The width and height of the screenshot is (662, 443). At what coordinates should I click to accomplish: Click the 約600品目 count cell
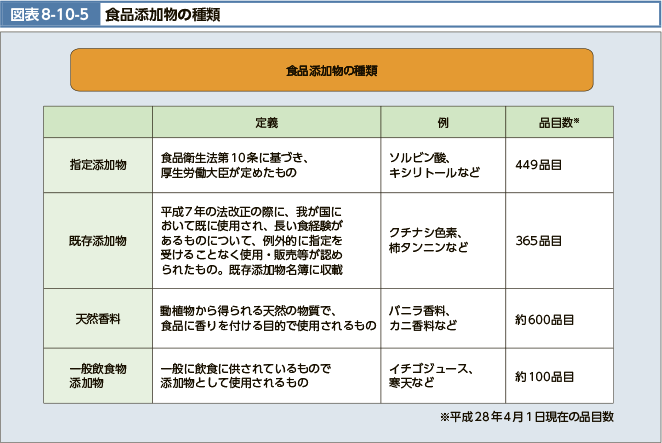click(544, 320)
